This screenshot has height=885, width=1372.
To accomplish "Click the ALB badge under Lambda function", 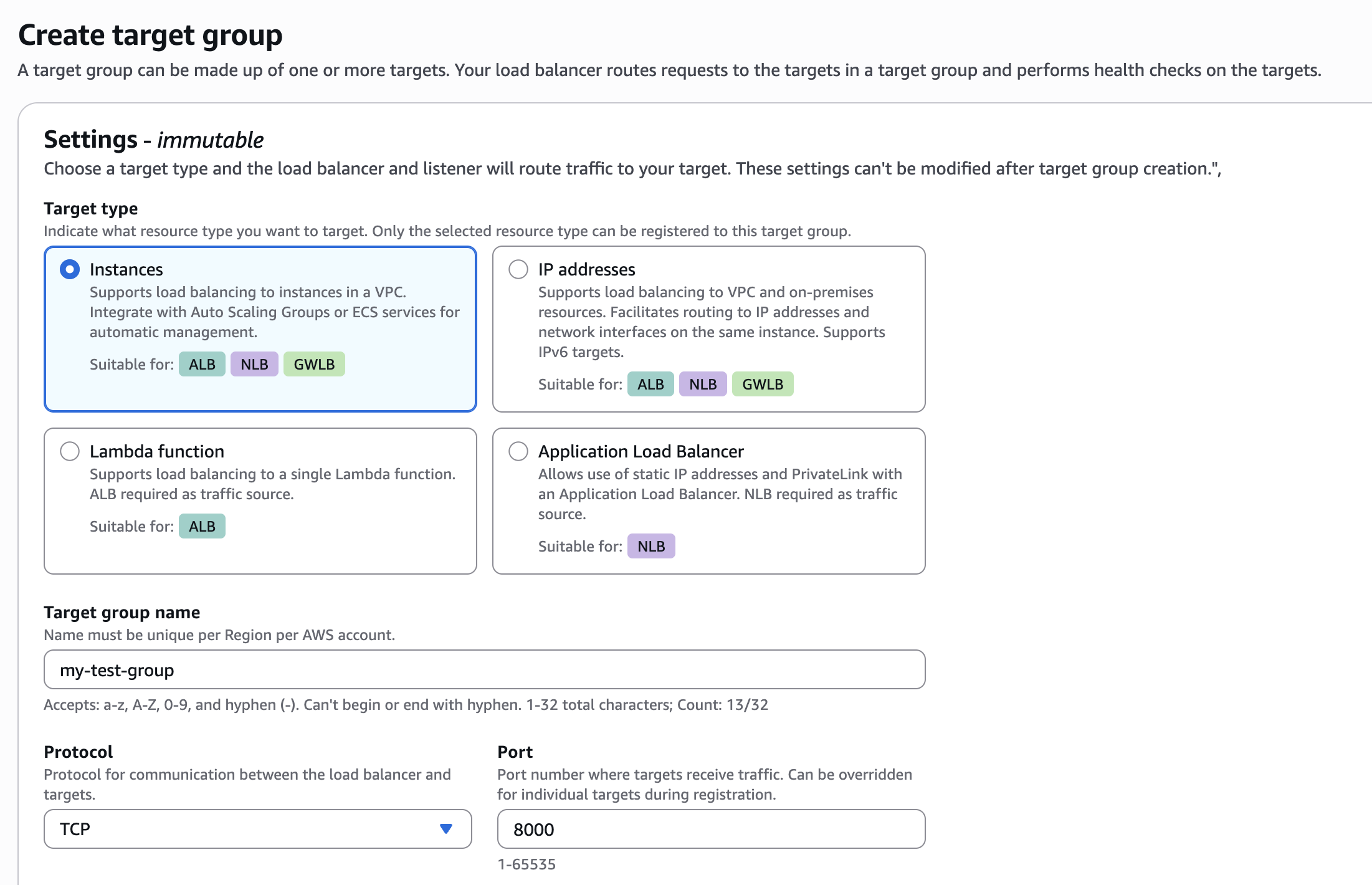I will [202, 527].
